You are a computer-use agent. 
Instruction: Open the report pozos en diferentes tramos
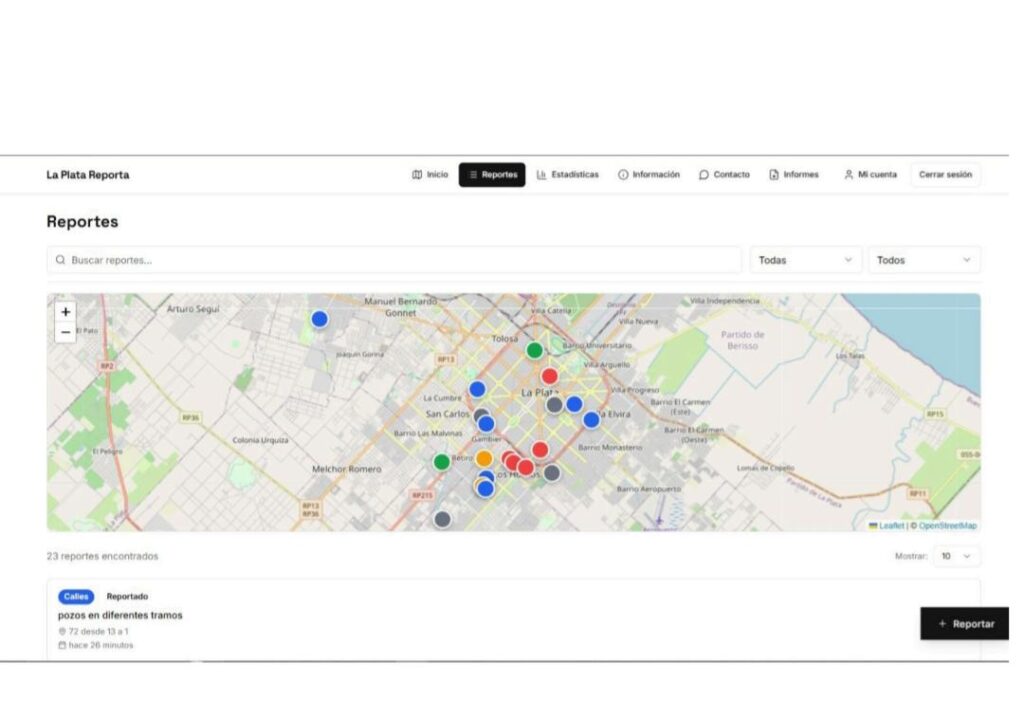click(x=120, y=615)
